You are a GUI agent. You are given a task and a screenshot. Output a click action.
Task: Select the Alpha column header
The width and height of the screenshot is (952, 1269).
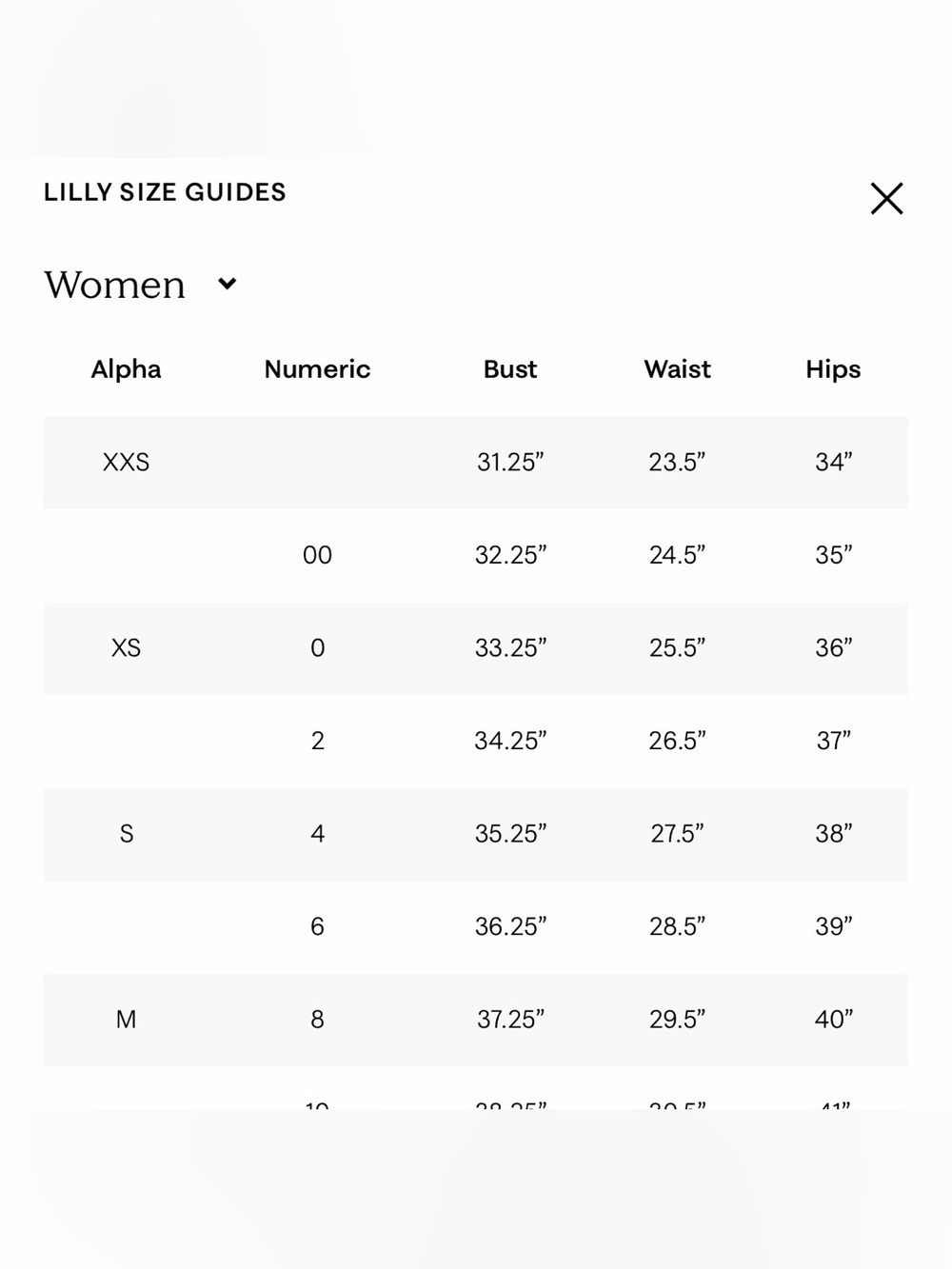click(x=126, y=369)
